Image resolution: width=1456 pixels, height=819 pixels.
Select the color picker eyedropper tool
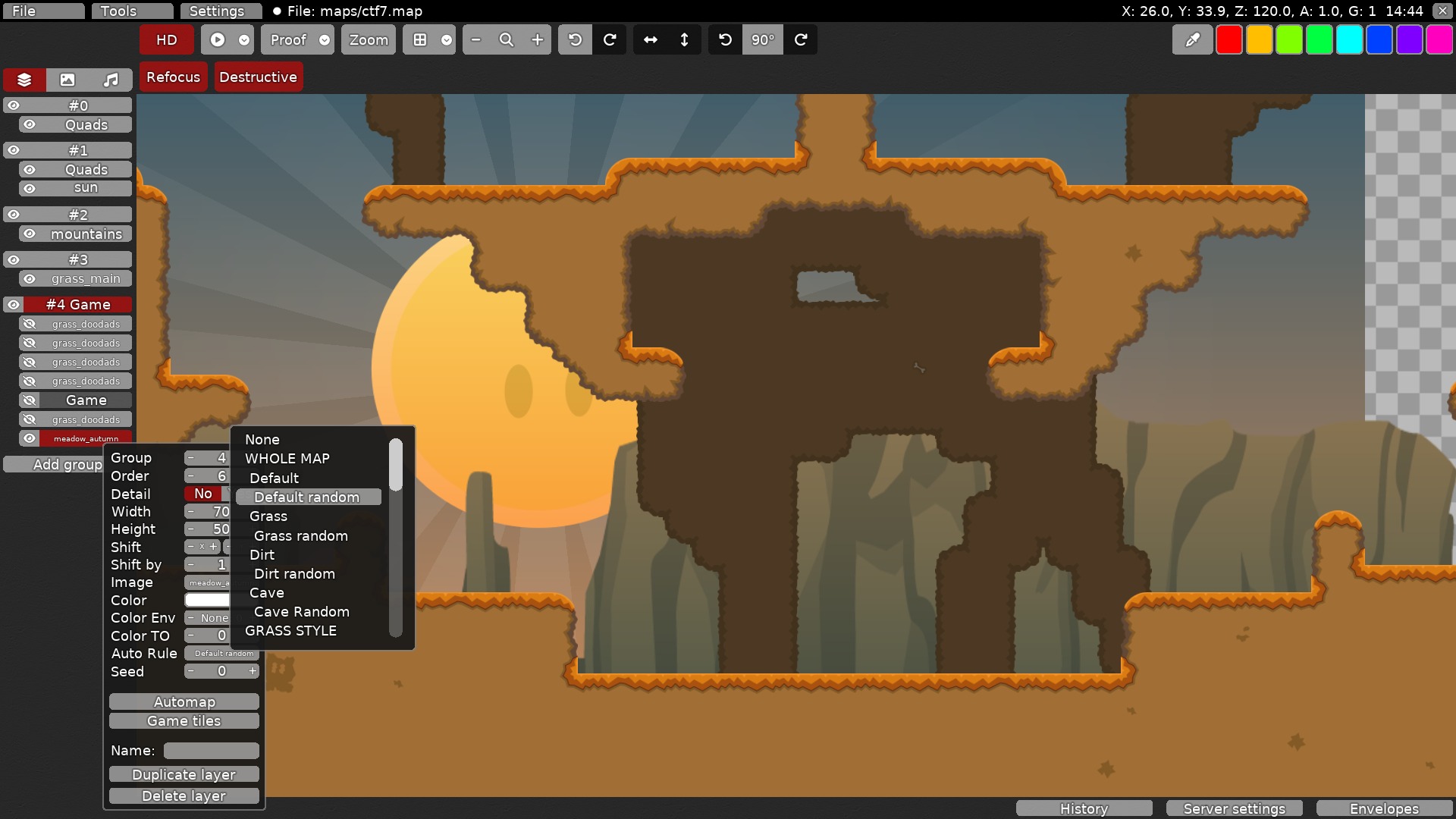tap(1192, 39)
